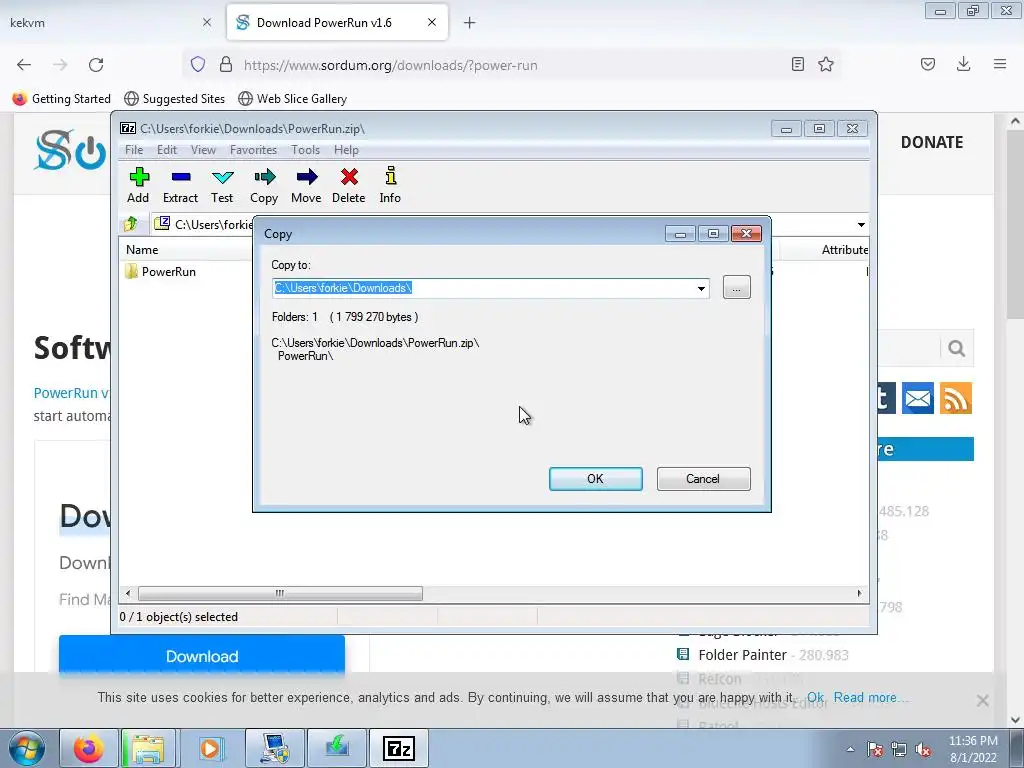Image resolution: width=1024 pixels, height=768 pixels.
Task: Click the Firefox taskbar icon
Action: coord(88,748)
